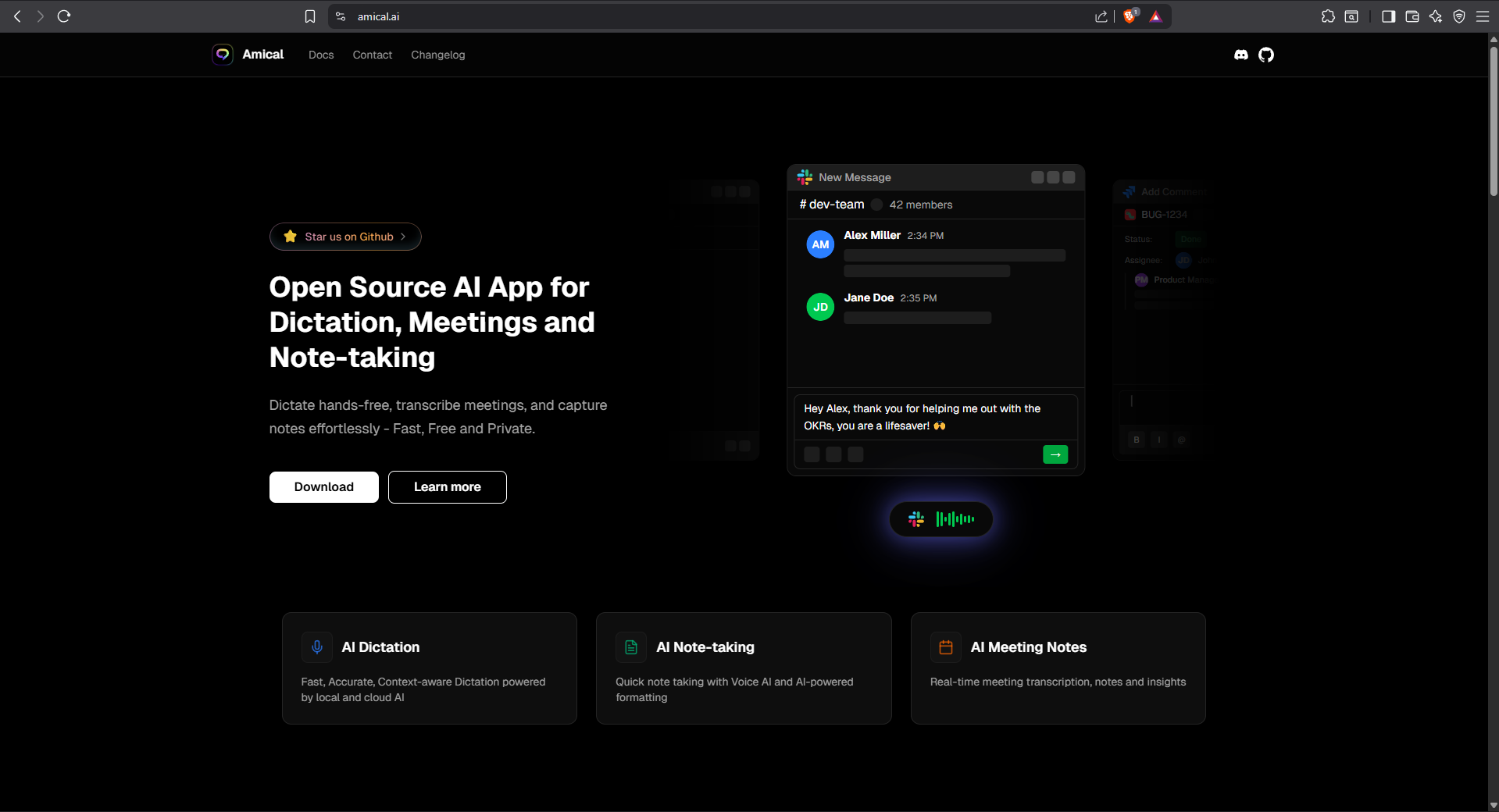Open the browser extensions puzzle icon
The width and height of the screenshot is (1499, 812).
[x=1328, y=16]
